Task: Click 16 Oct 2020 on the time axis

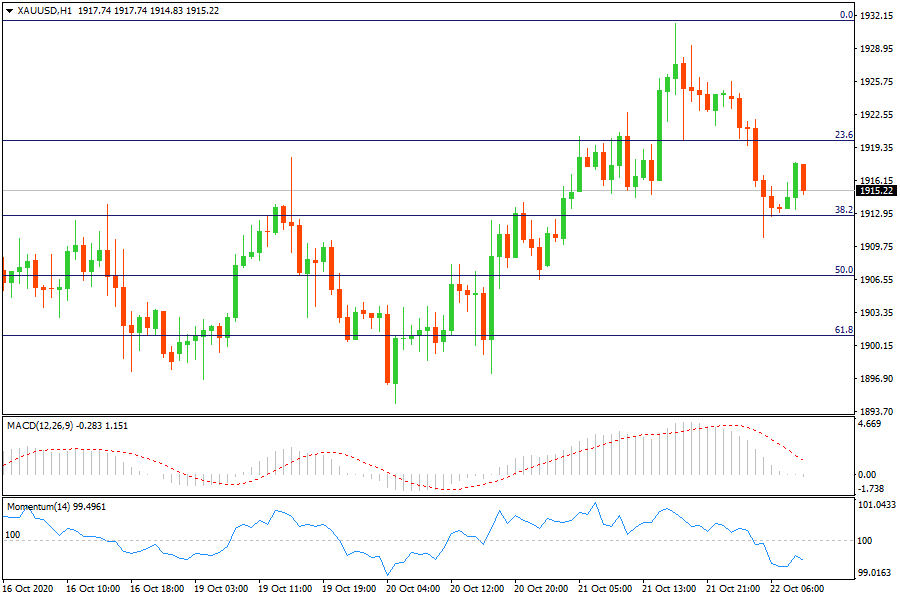Action: click(30, 589)
